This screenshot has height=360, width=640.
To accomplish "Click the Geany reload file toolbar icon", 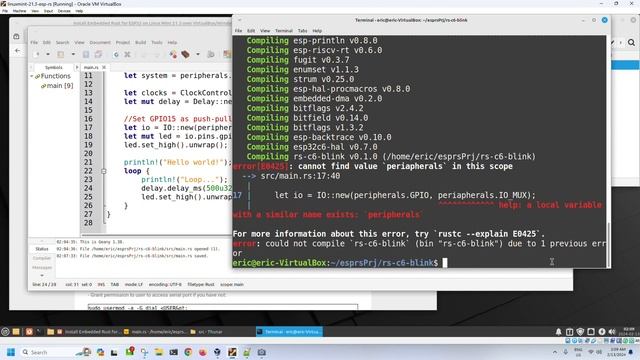I will 116,54.
